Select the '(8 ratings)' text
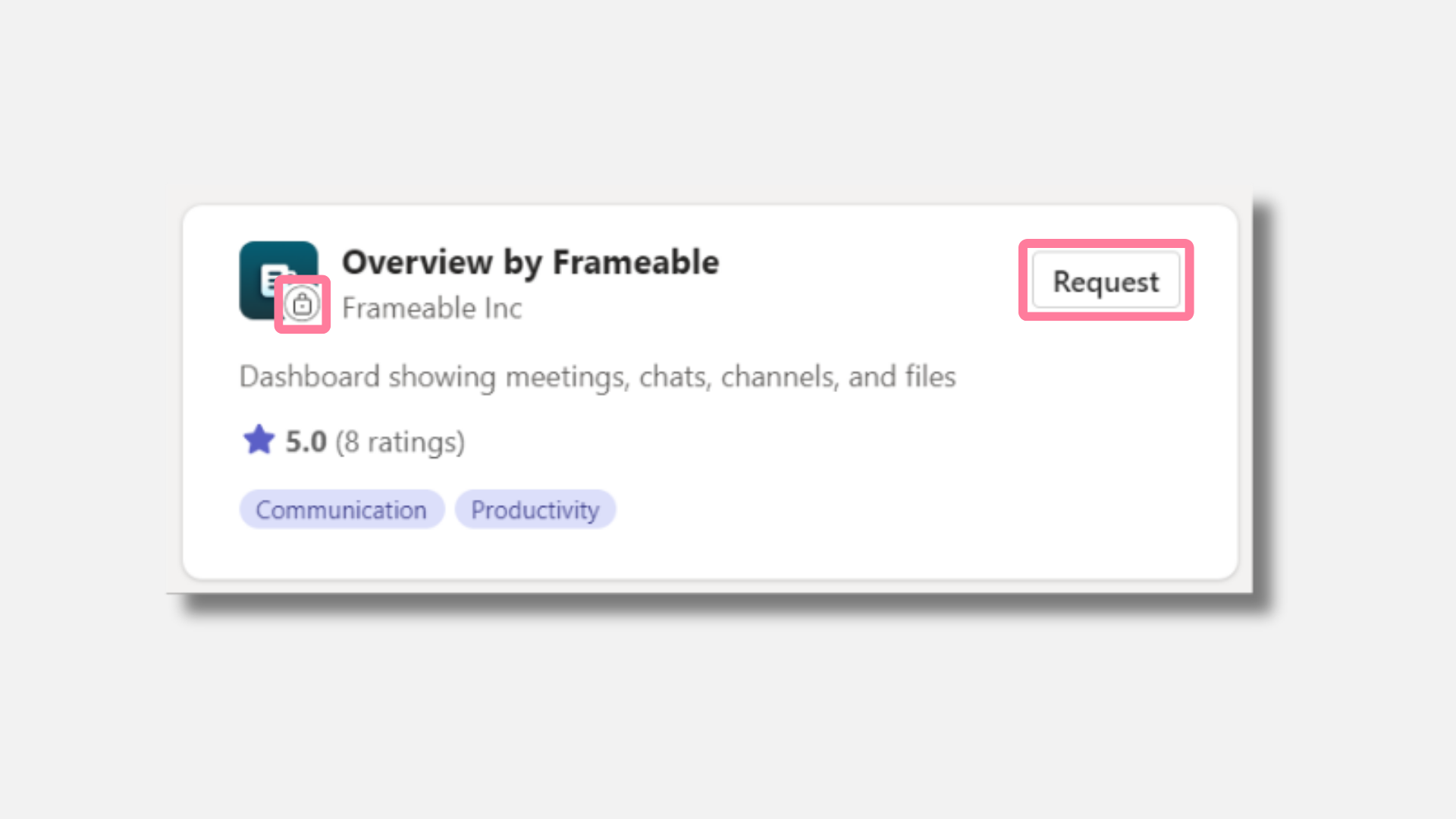The height and width of the screenshot is (819, 1456). [x=400, y=441]
